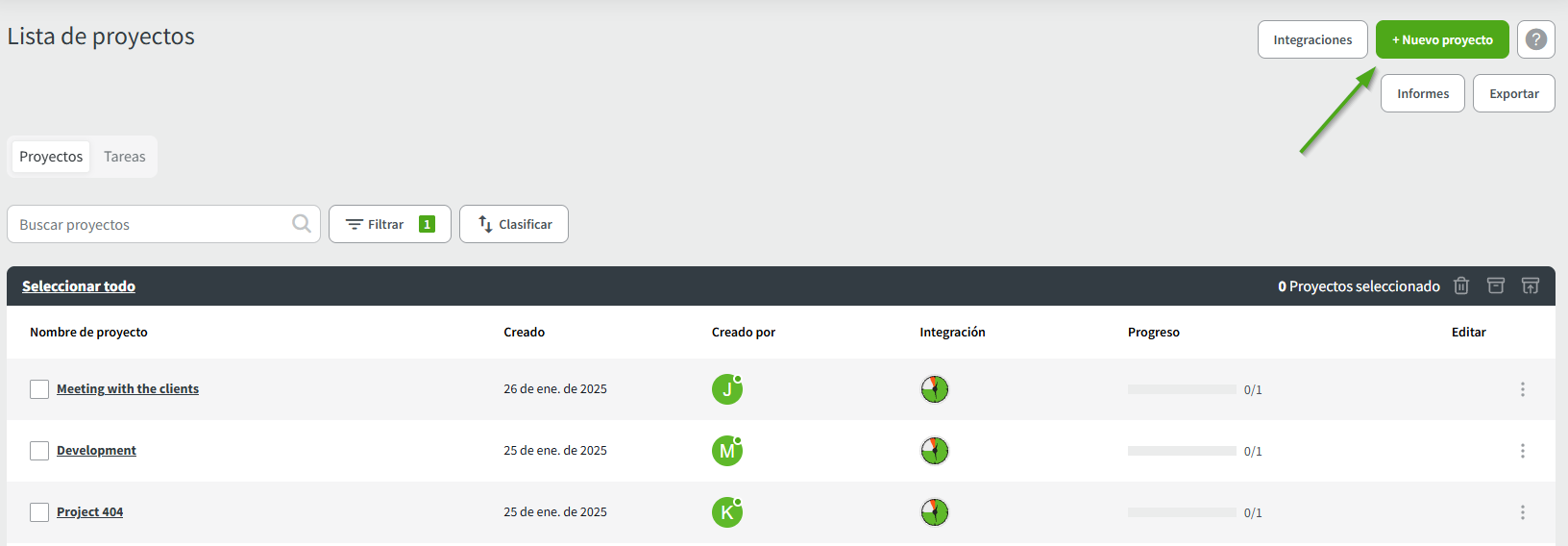Open three-dot menu for Meeting with the clients
The height and width of the screenshot is (546, 1568).
click(x=1522, y=389)
